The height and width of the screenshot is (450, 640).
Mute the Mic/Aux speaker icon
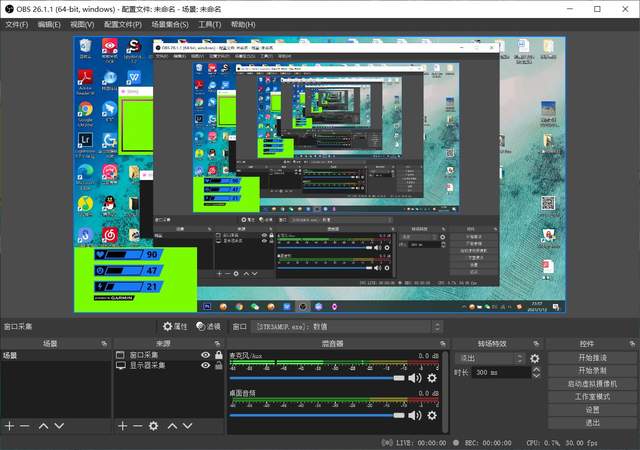(x=415, y=378)
